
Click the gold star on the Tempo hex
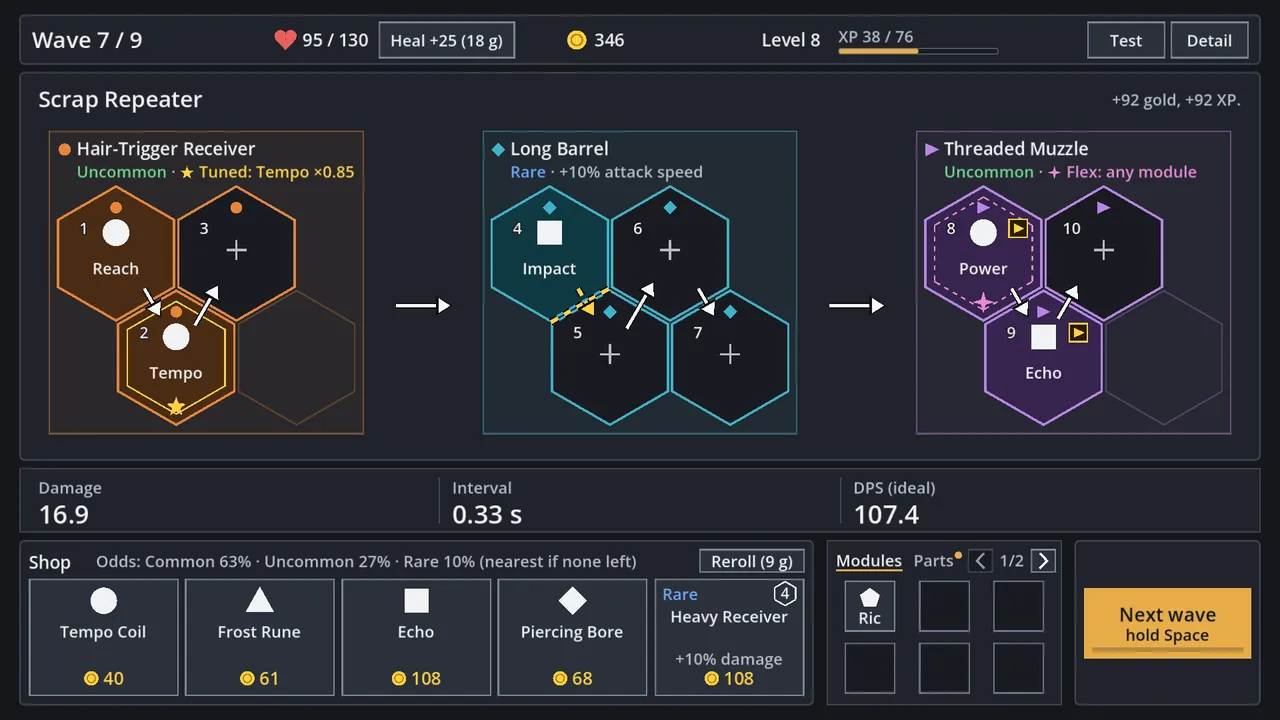click(176, 406)
